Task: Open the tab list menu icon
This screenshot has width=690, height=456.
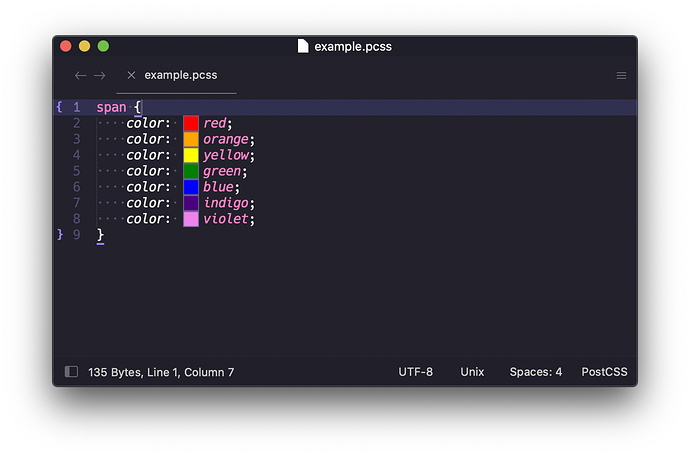Action: [x=621, y=76]
